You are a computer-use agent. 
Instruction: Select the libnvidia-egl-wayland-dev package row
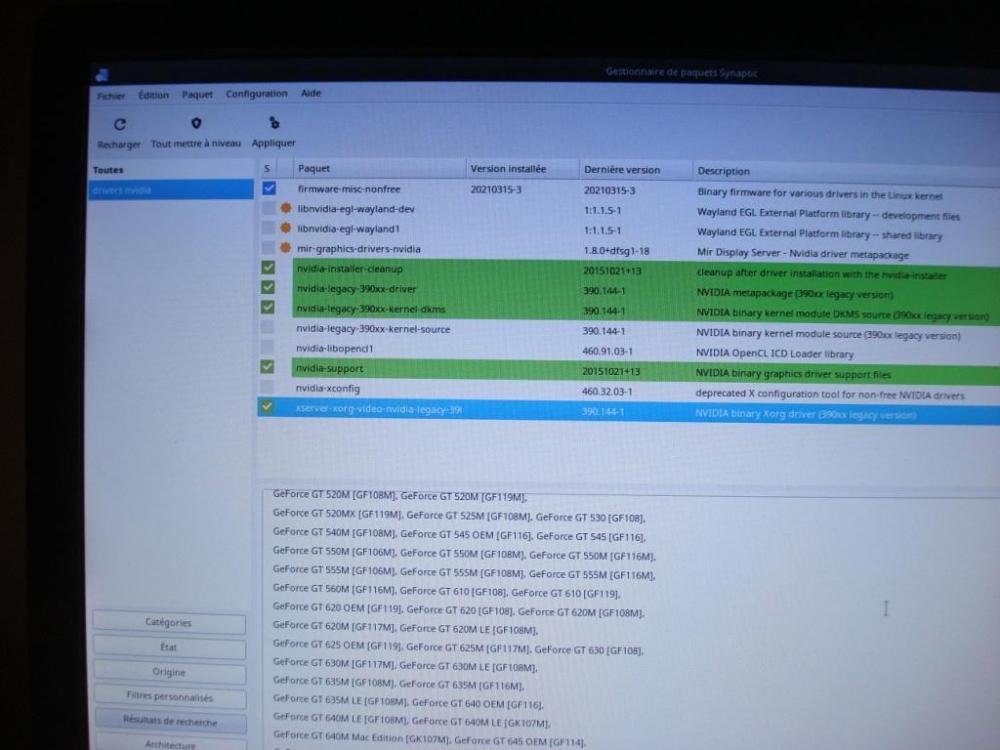pyautogui.click(x=628, y=211)
